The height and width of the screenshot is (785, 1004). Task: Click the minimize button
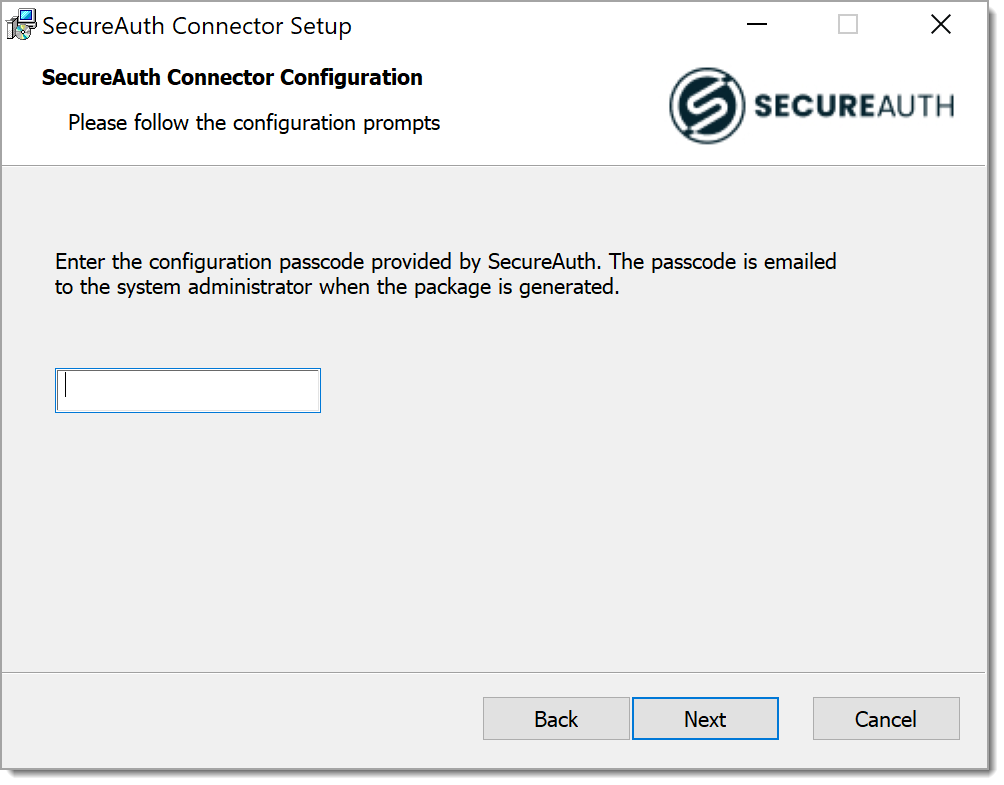pyautogui.click(x=757, y=23)
